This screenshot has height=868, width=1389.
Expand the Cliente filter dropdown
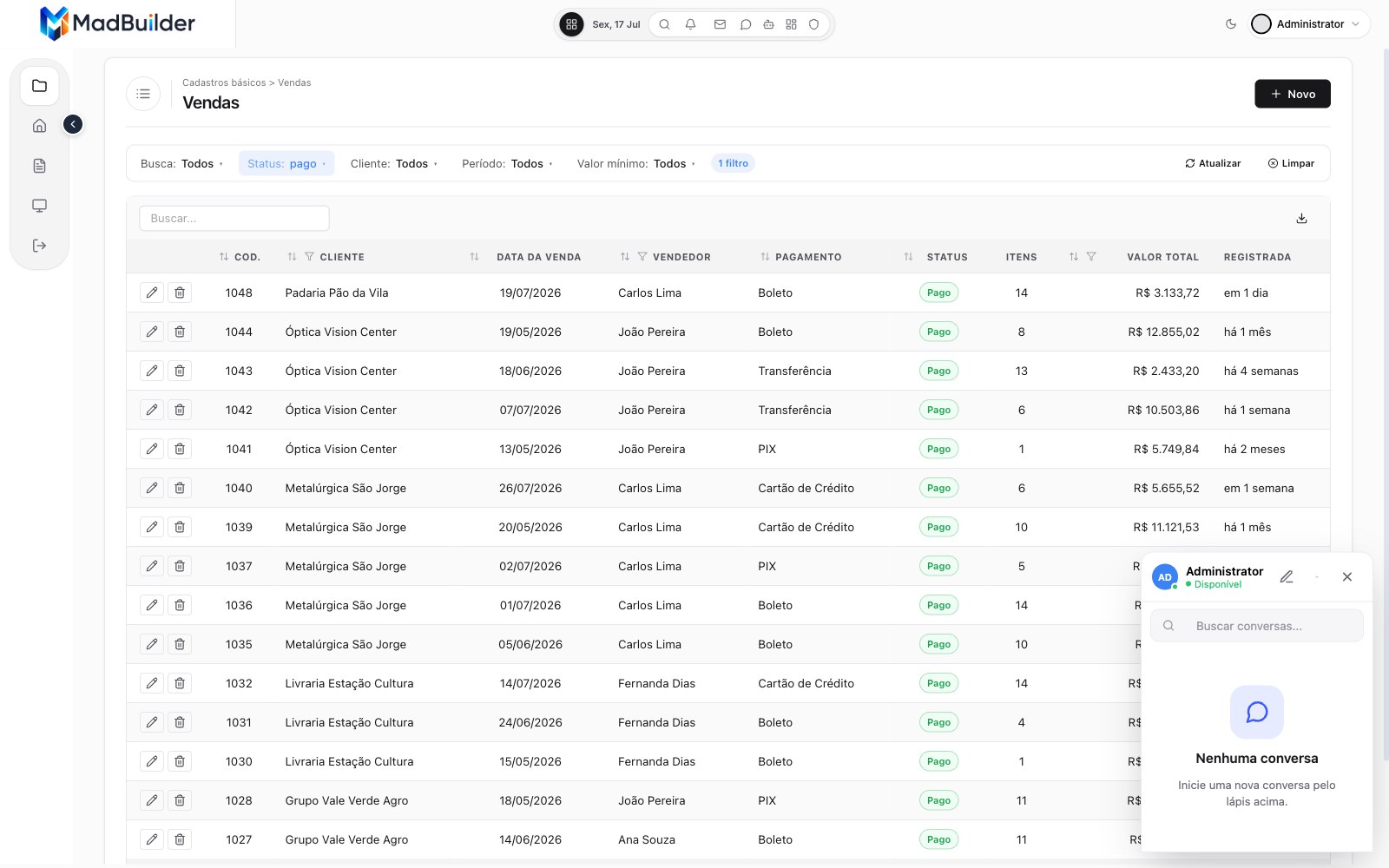click(x=394, y=163)
